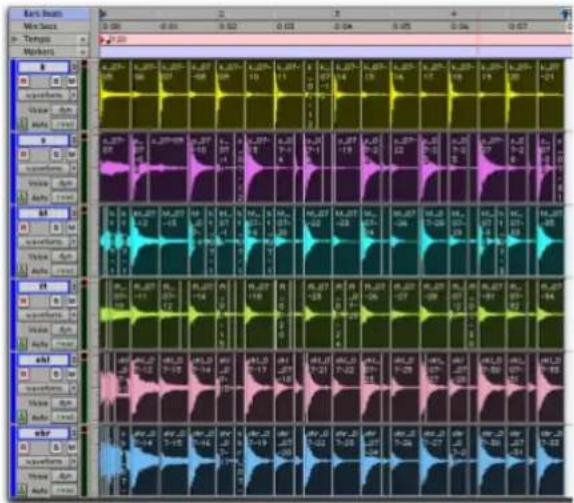This screenshot has height=503, width=574.
Task: Click the Markers ruler label
Action: coord(39,52)
